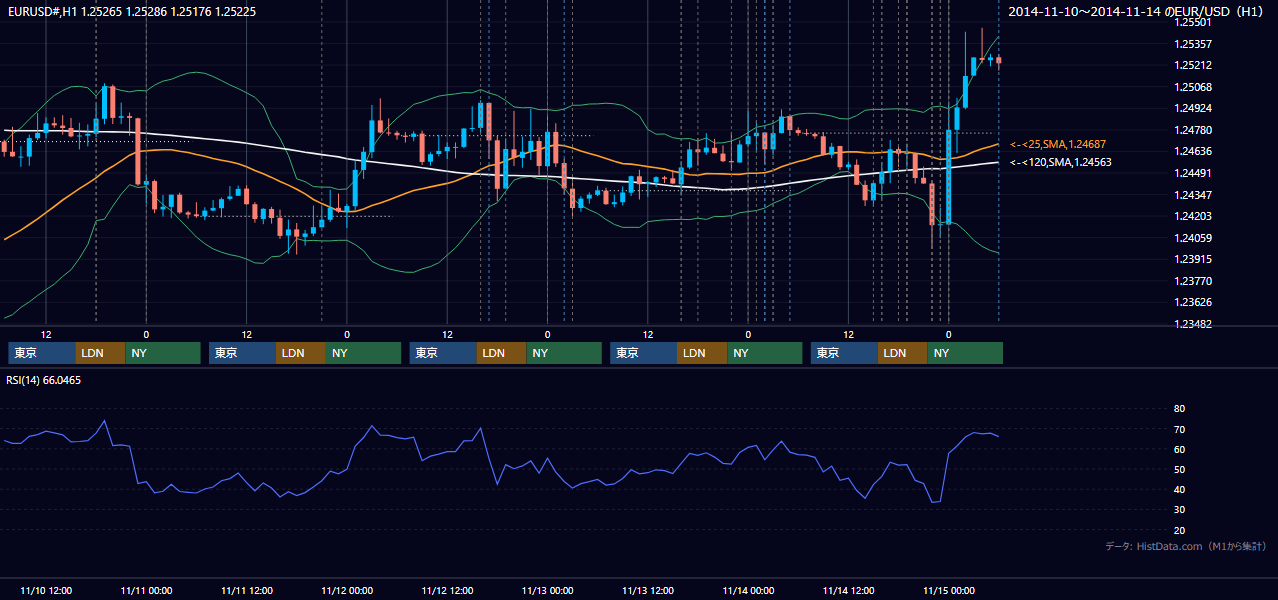Click price axis label 1.24924
This screenshot has height=600, width=1278.
pyautogui.click(x=1192, y=108)
